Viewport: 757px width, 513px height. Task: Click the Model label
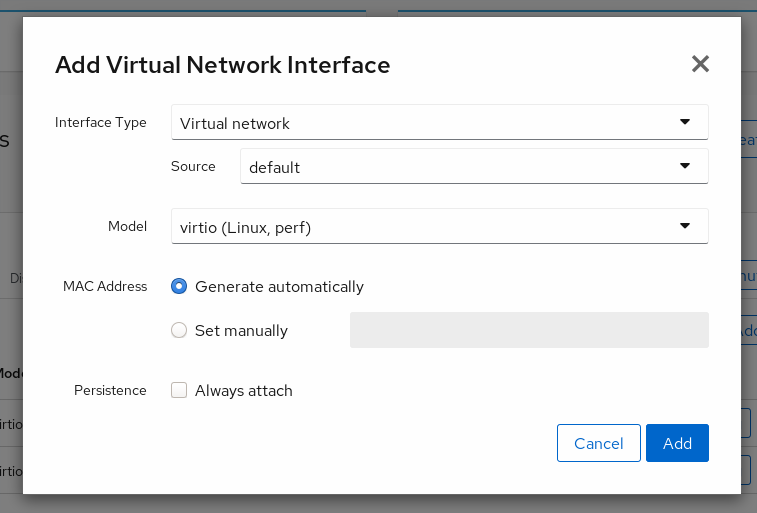tap(127, 226)
